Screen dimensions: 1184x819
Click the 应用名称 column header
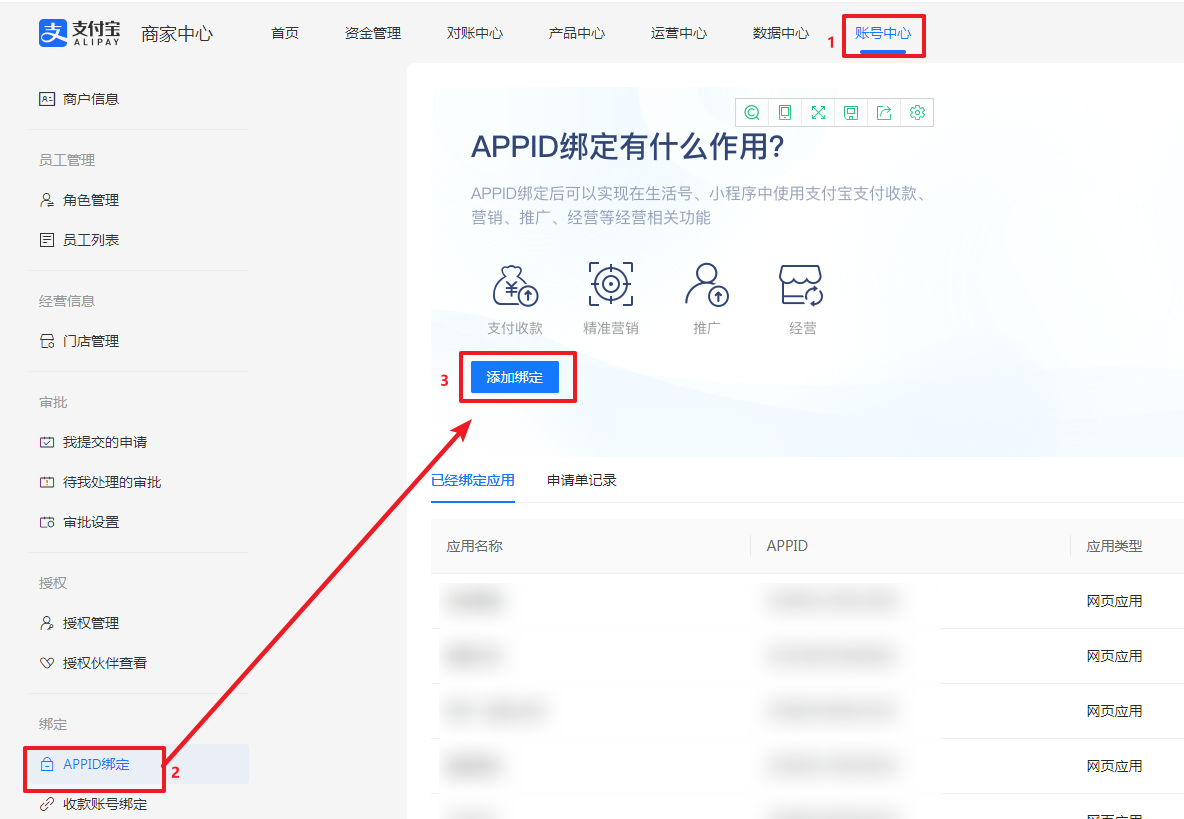(x=474, y=546)
